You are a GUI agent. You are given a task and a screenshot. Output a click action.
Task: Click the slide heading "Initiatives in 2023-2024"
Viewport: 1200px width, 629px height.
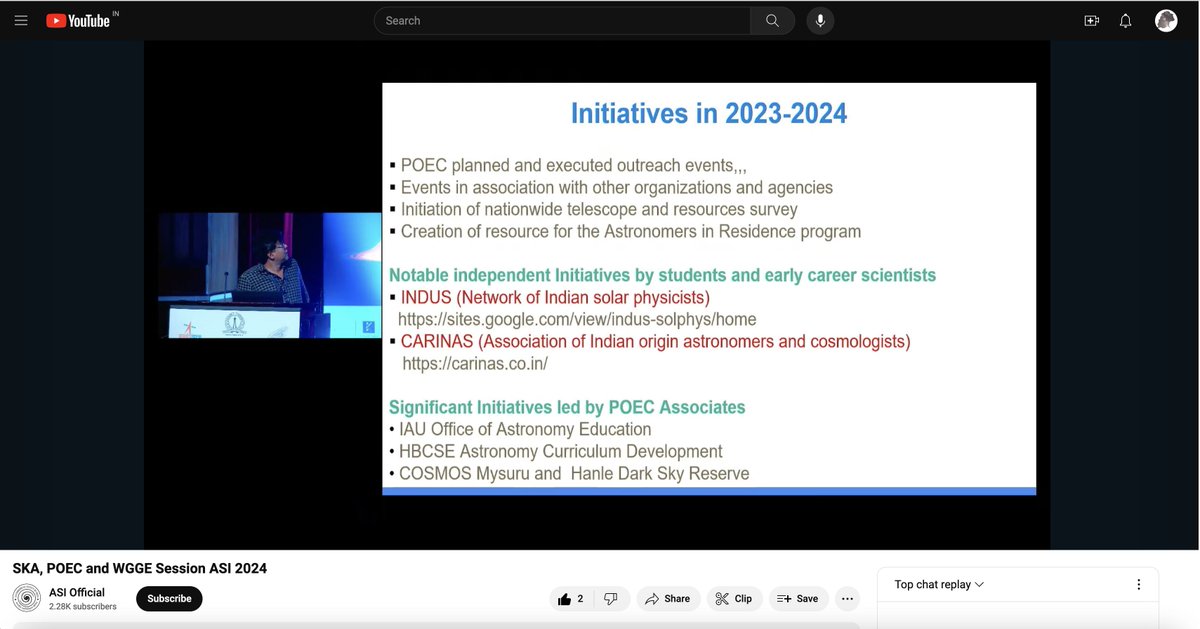point(709,113)
